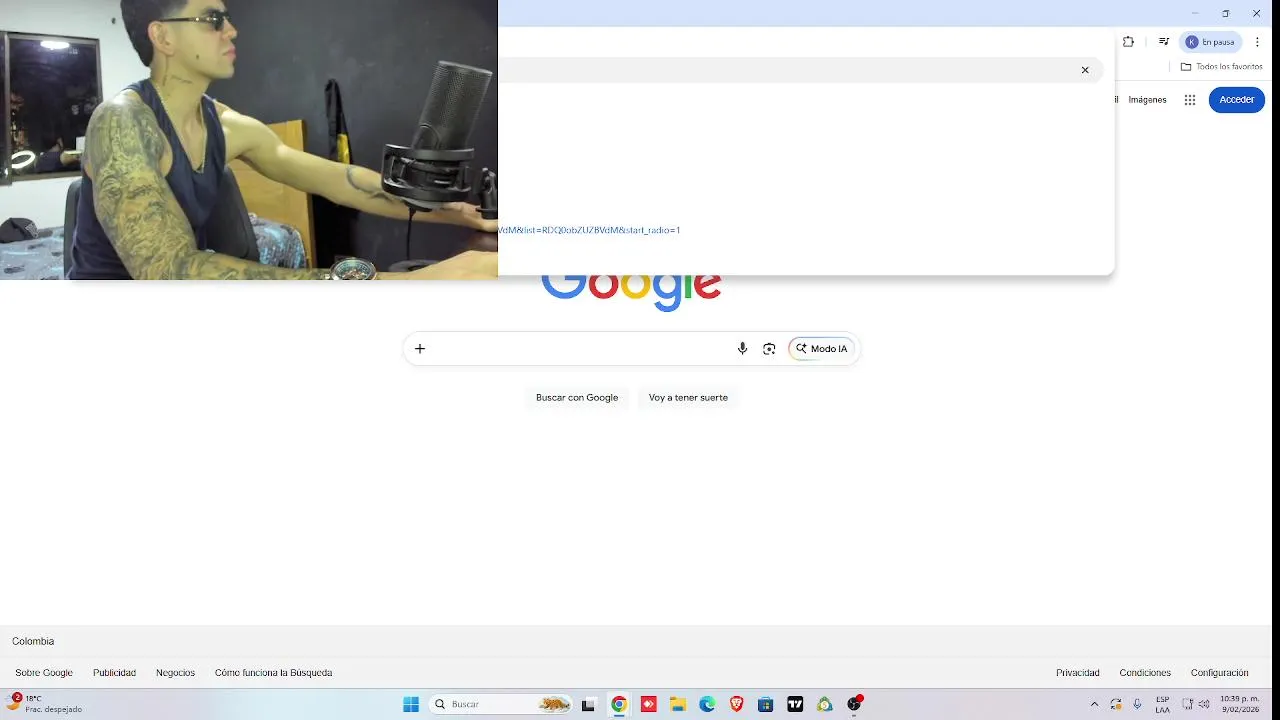Open Chrome's three-dot menu
1280x720 pixels.
click(x=1257, y=42)
